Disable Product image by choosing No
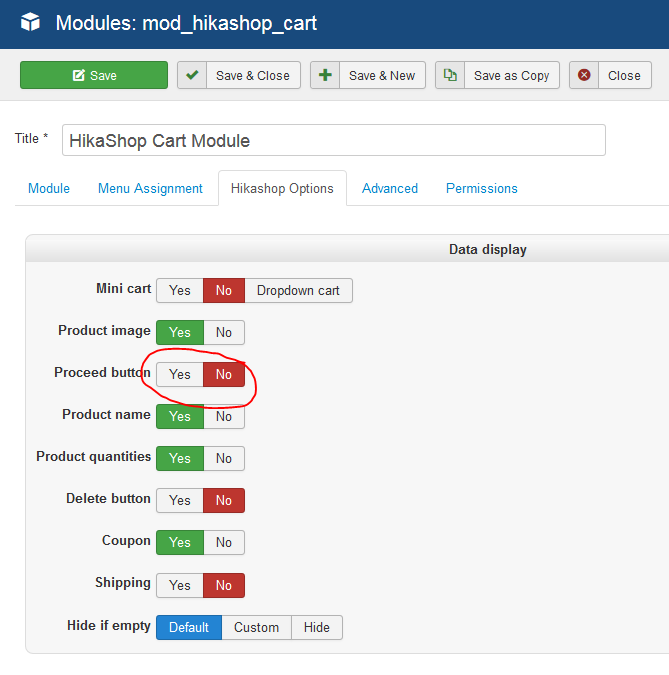The width and height of the screenshot is (669, 675). (224, 333)
